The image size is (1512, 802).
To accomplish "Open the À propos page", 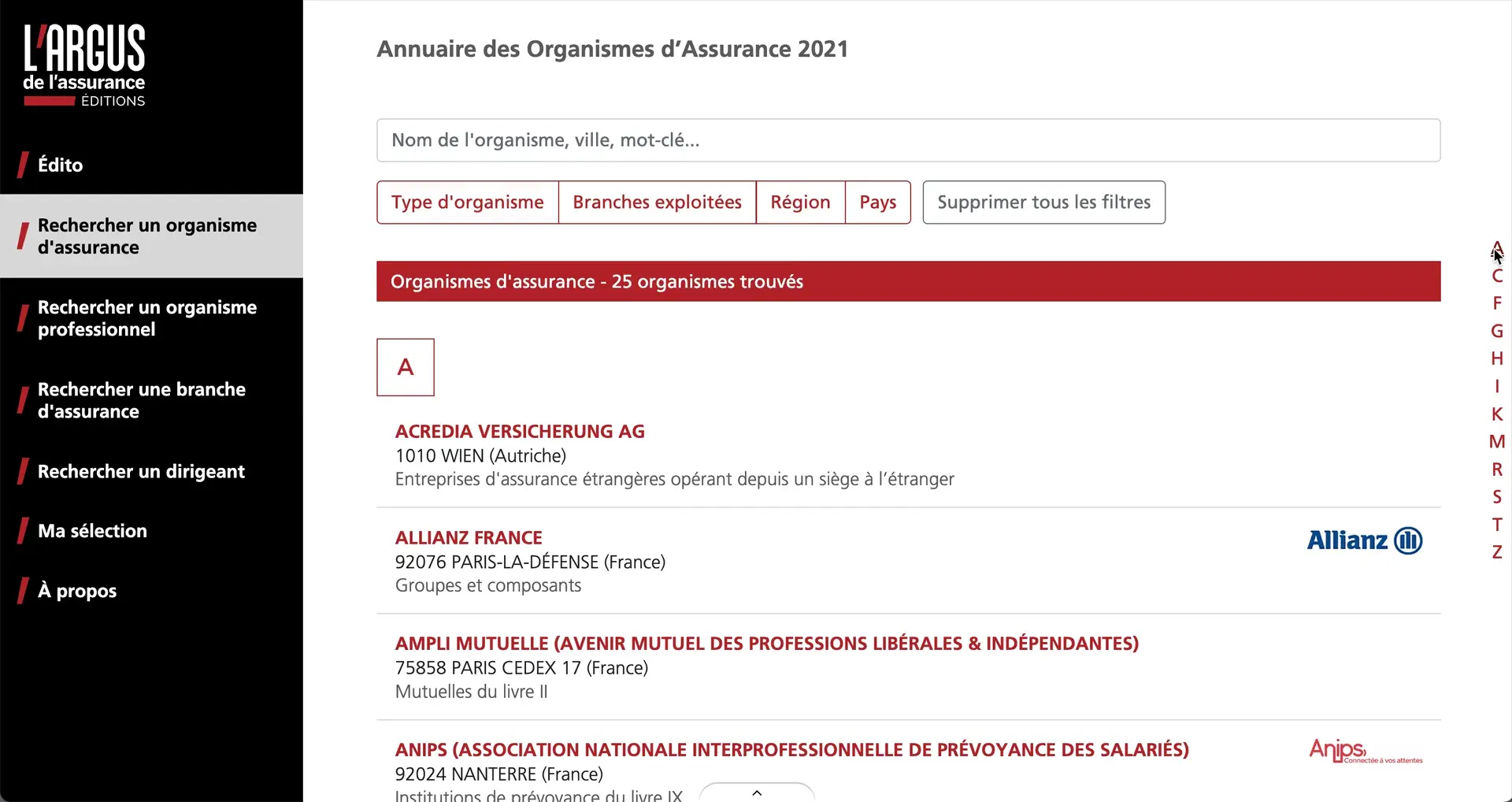I will (x=77, y=591).
